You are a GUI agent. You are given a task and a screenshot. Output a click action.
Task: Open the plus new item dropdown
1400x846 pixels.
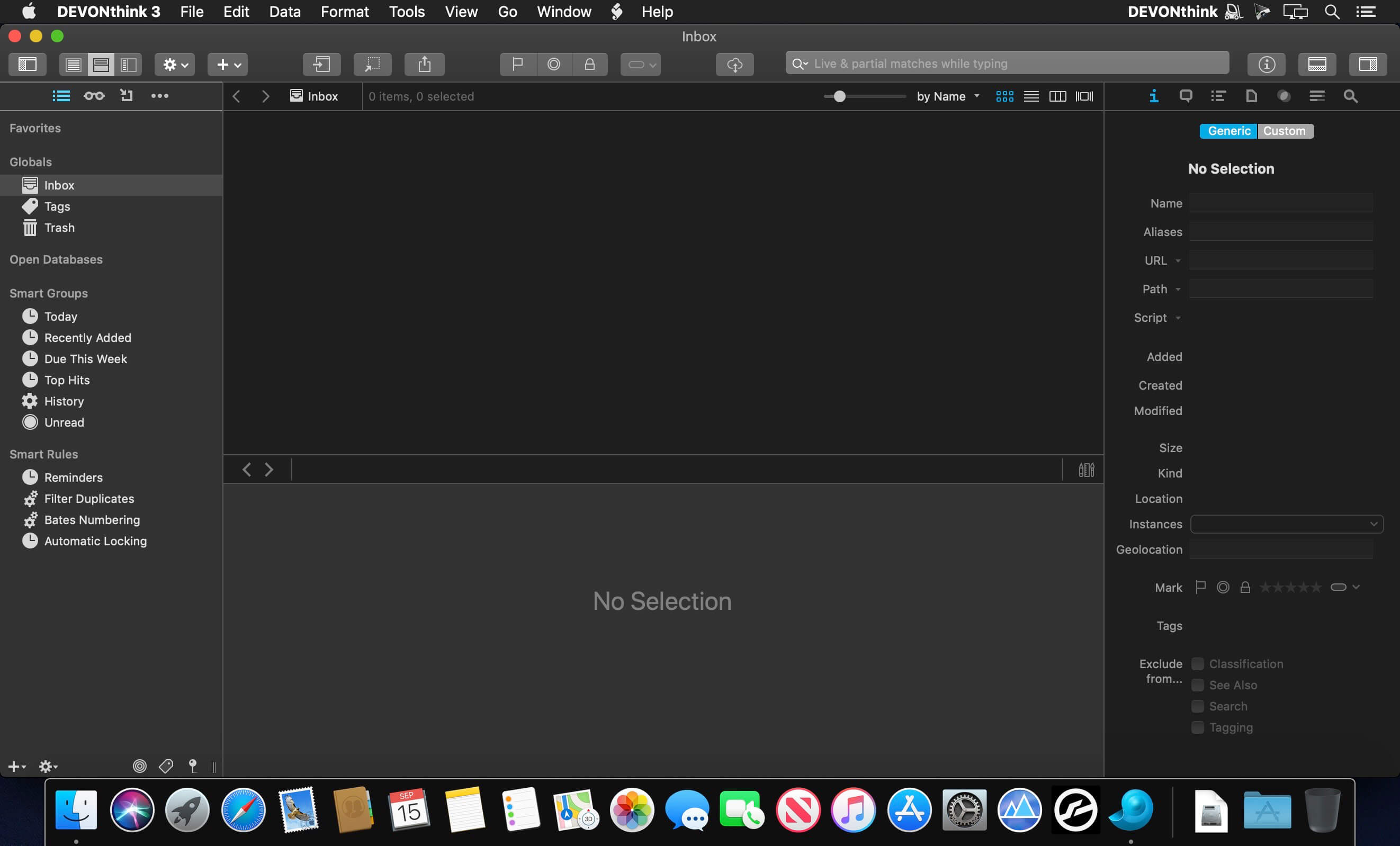pyautogui.click(x=228, y=64)
